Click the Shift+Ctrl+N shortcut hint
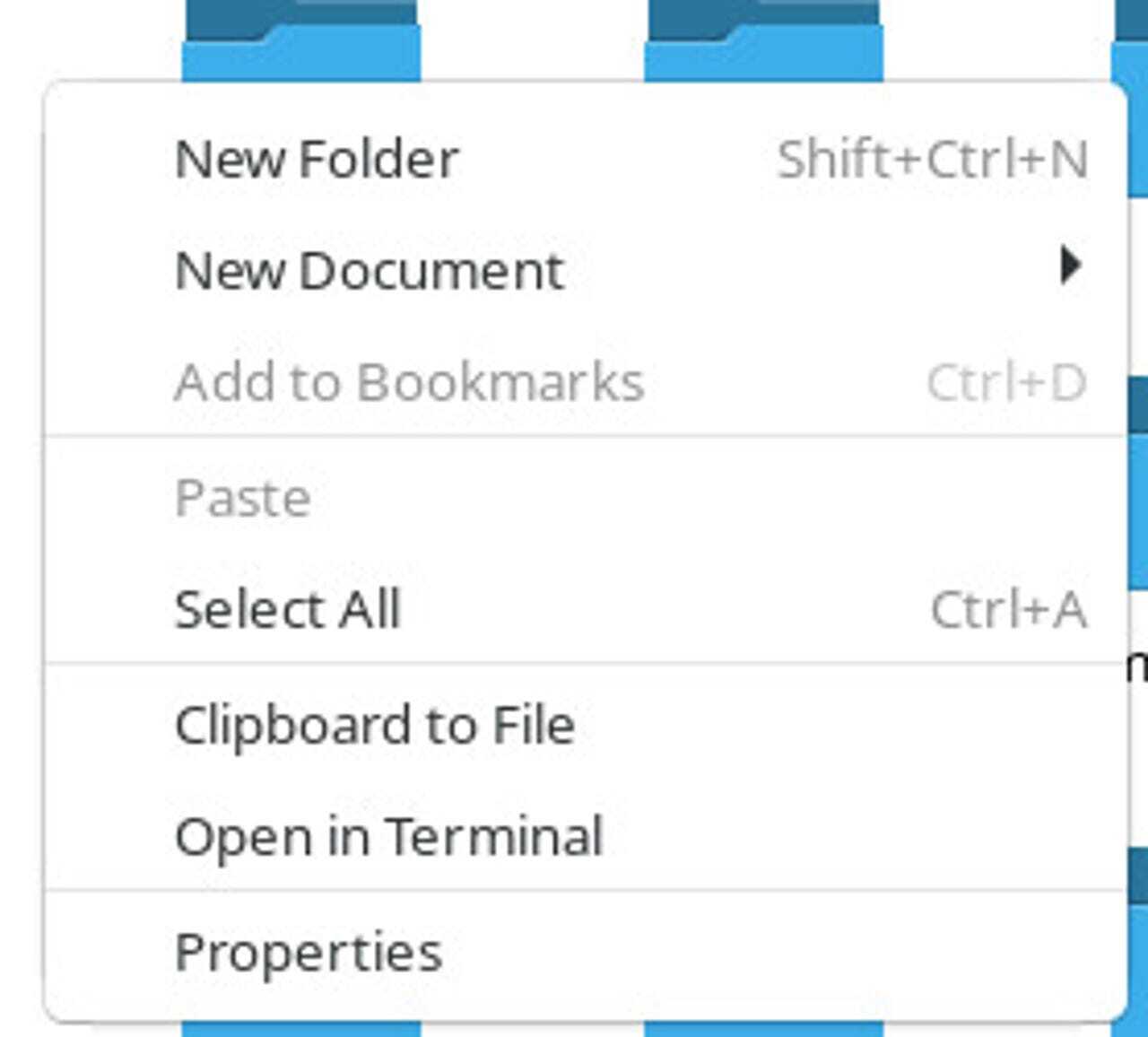The image size is (1148, 1037). pyautogui.click(x=932, y=160)
